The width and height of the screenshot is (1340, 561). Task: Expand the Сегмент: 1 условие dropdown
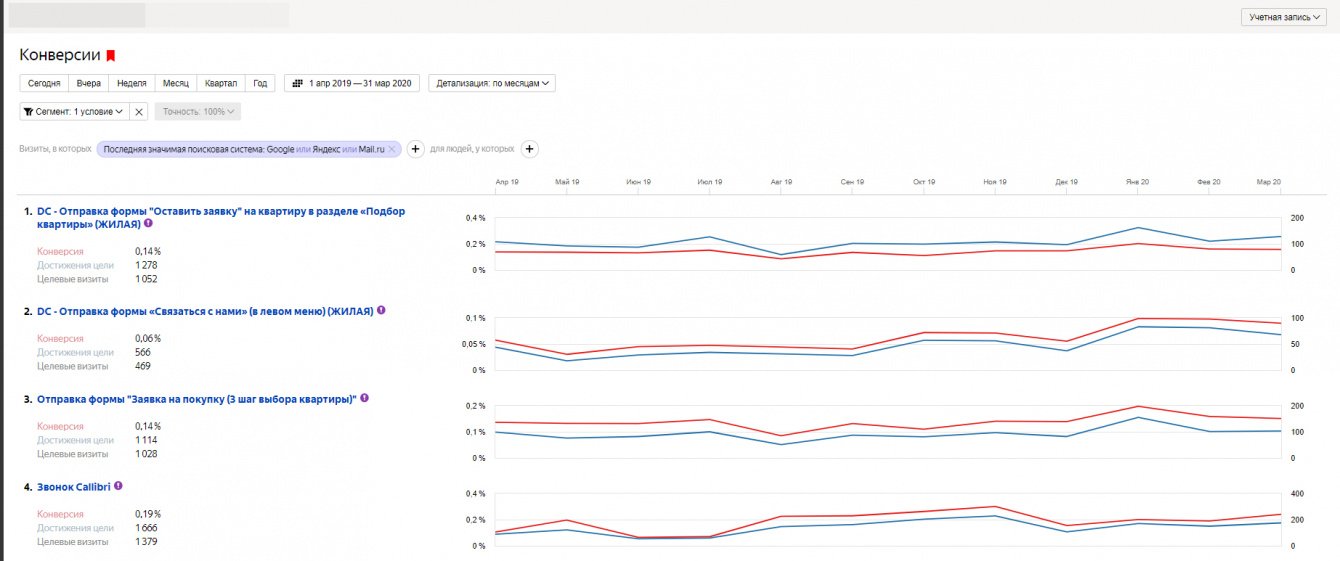point(74,112)
